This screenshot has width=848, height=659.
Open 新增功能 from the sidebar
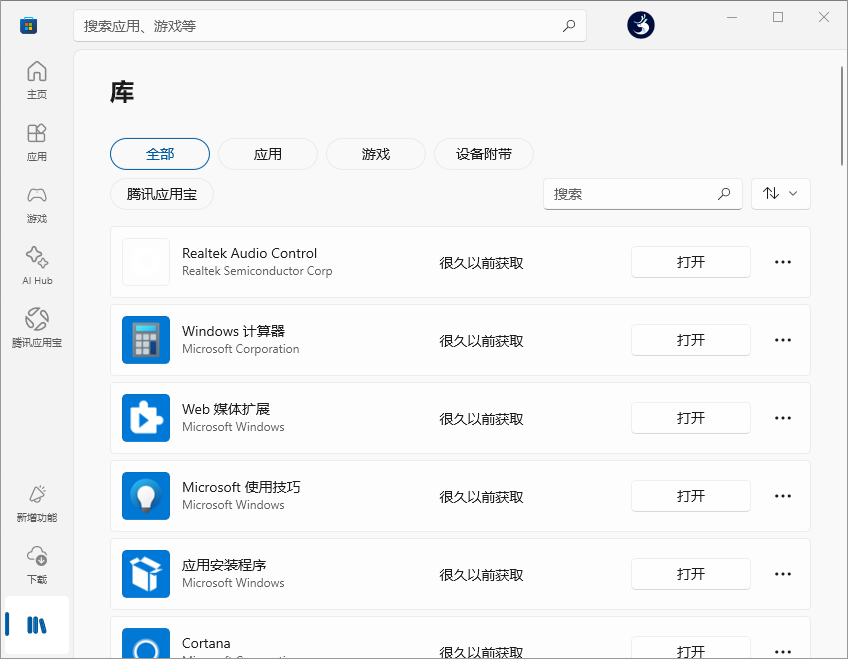pyautogui.click(x=36, y=500)
